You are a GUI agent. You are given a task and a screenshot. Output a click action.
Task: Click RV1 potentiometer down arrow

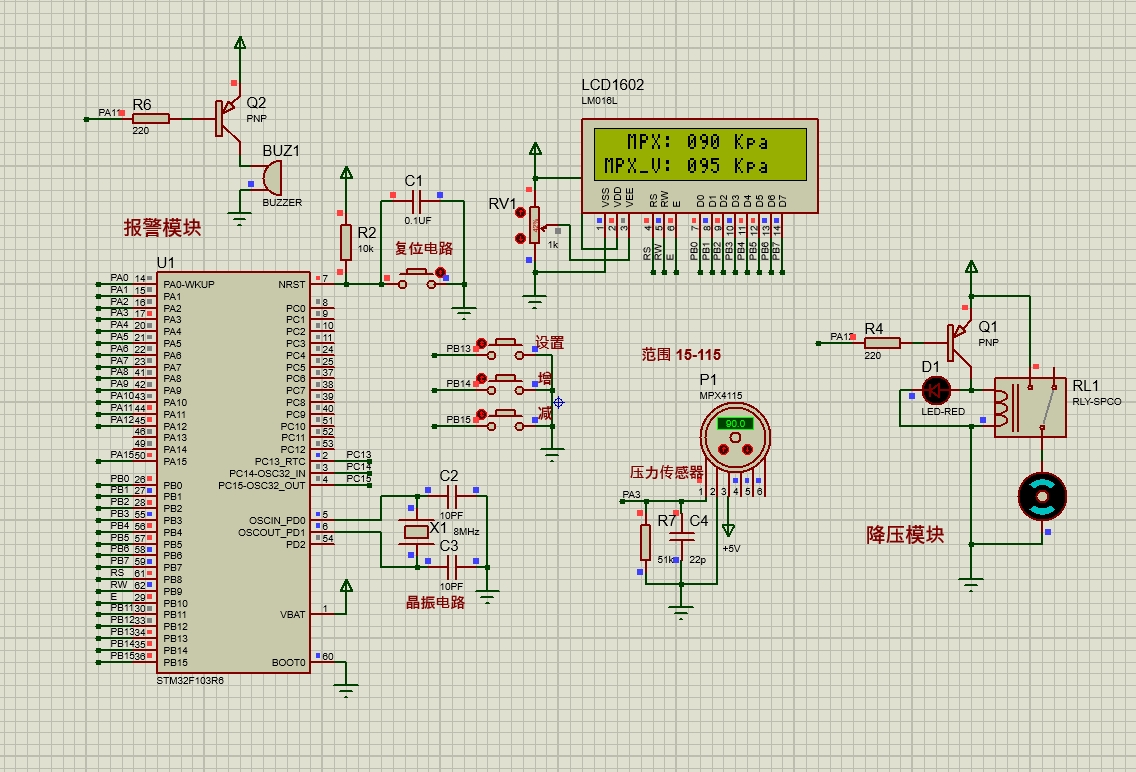point(519,238)
